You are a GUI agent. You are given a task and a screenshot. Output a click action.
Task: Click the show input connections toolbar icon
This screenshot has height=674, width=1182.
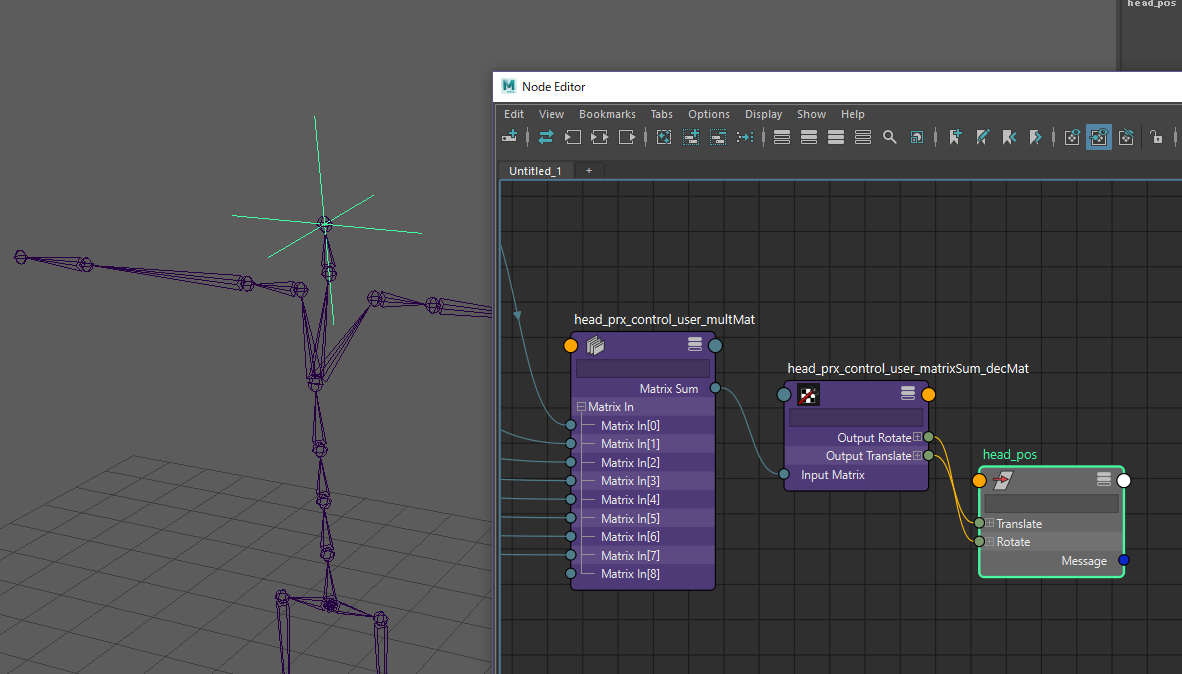(x=573, y=137)
